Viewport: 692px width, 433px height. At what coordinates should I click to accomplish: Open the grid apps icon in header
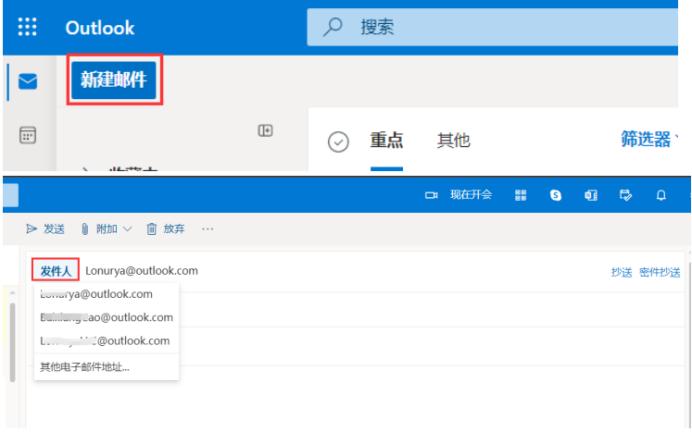pyautogui.click(x=521, y=195)
